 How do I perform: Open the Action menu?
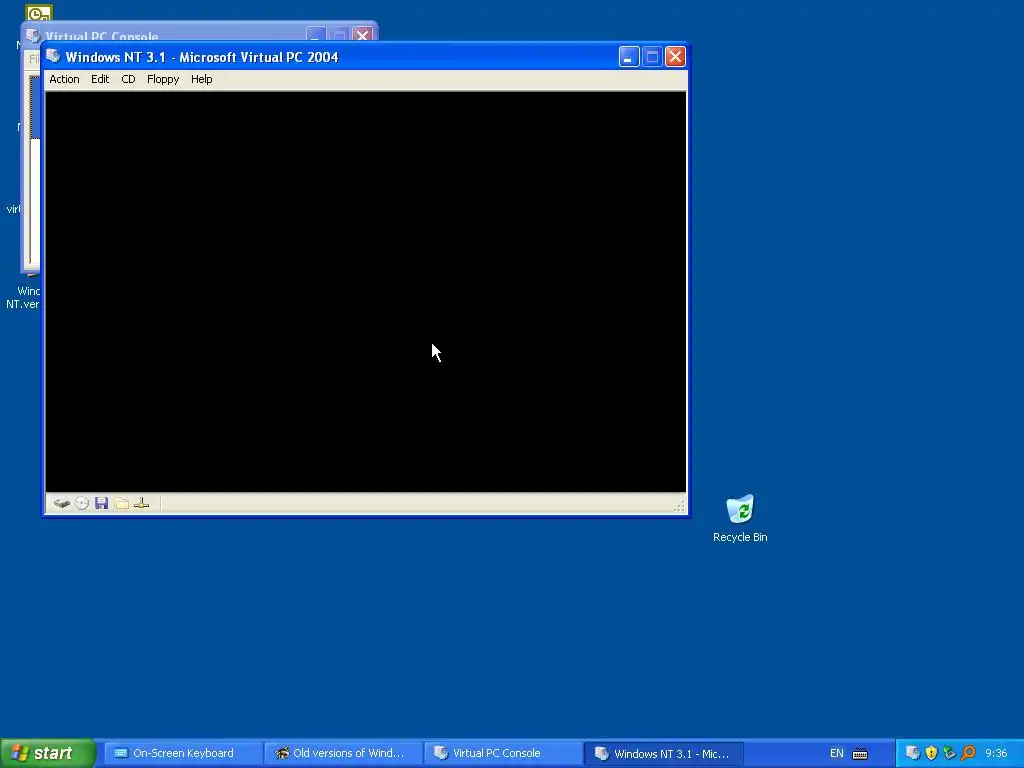tap(64, 79)
